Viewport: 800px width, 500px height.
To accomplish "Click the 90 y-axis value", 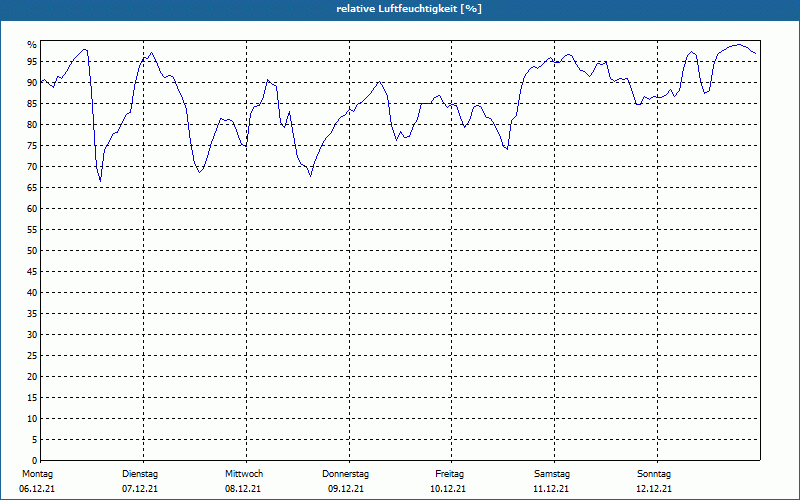I will click(32, 83).
